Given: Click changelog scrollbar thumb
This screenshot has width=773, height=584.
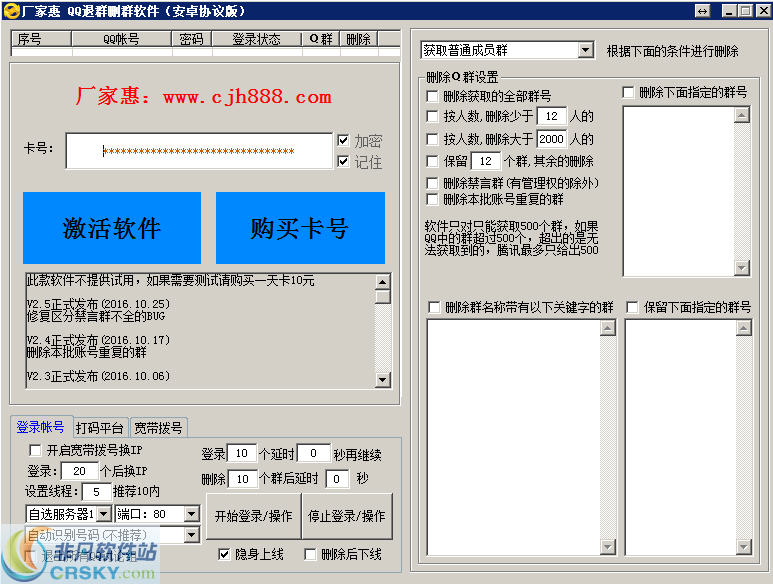Looking at the screenshot, I should coord(383,297).
